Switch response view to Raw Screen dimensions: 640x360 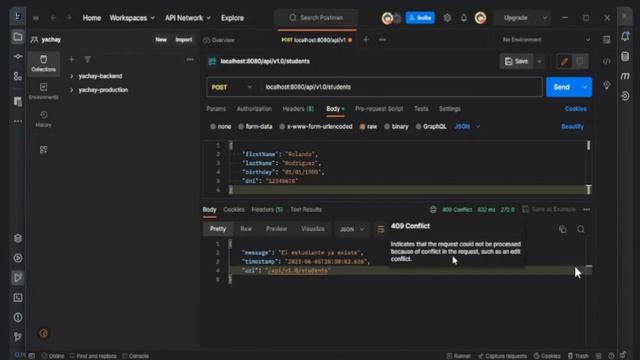point(246,229)
